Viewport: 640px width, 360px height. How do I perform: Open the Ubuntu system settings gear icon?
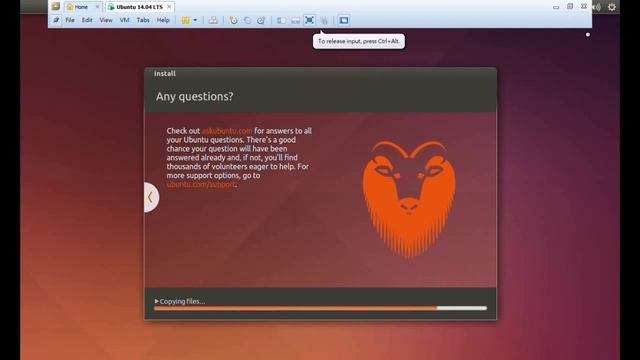pyautogui.click(x=611, y=7)
